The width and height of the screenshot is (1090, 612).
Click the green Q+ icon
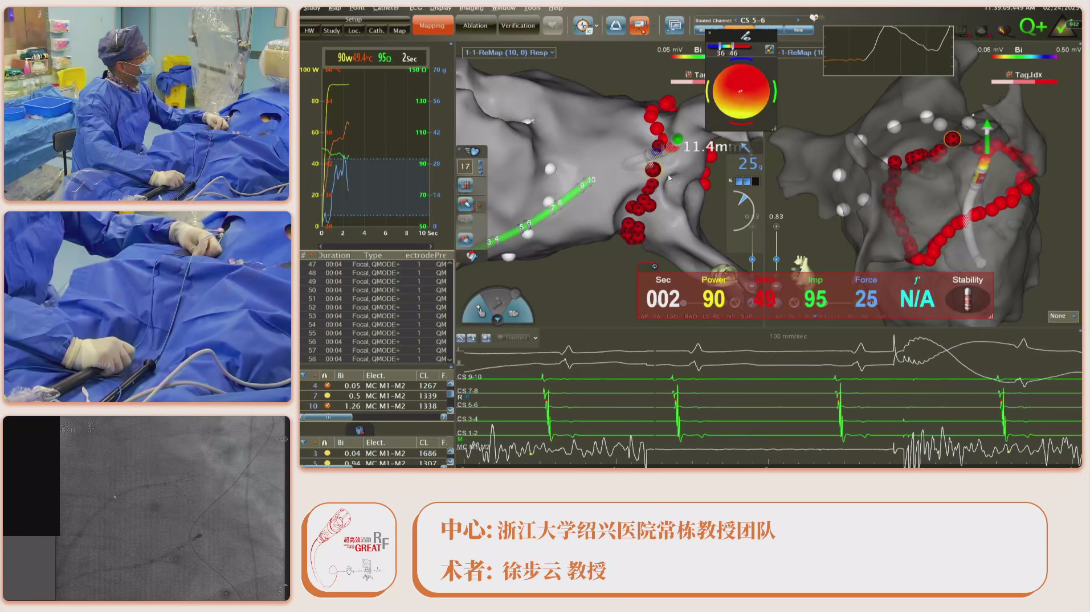[1032, 26]
